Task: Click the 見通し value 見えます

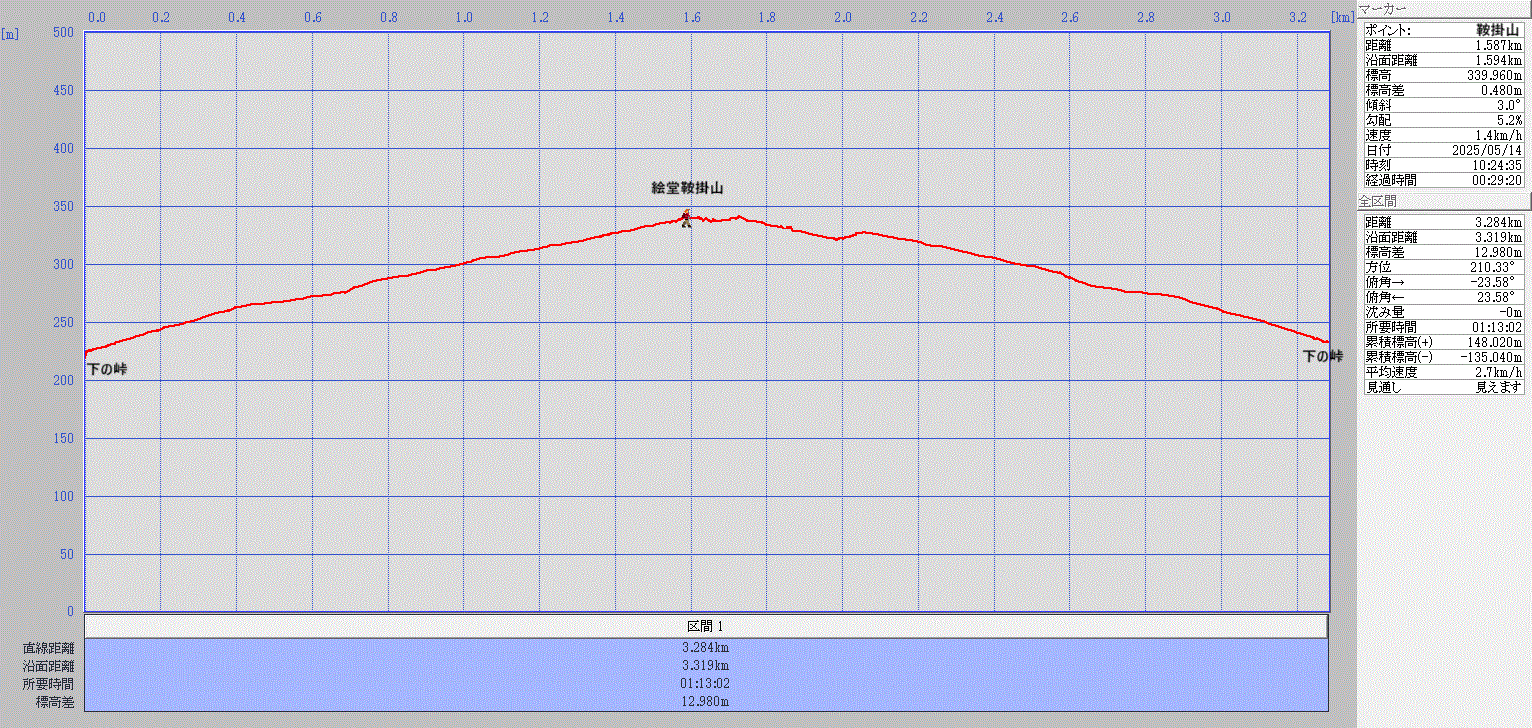Action: pos(1499,387)
